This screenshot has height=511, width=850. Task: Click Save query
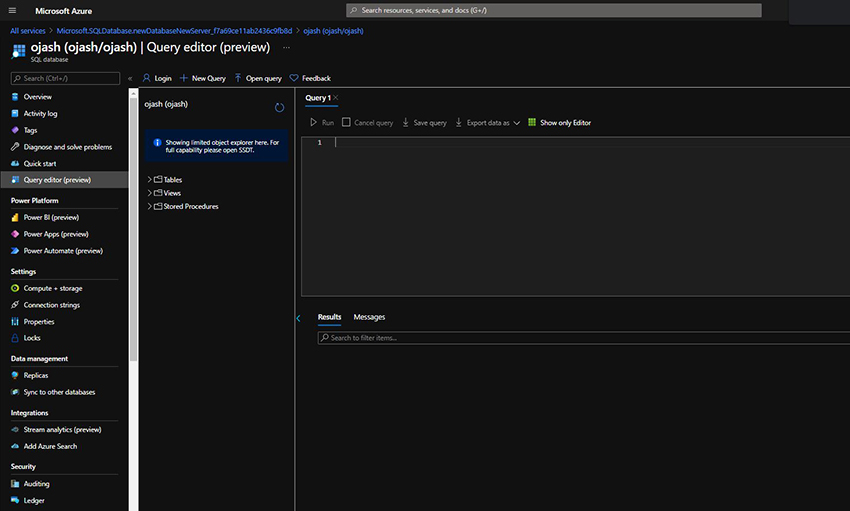pos(424,123)
